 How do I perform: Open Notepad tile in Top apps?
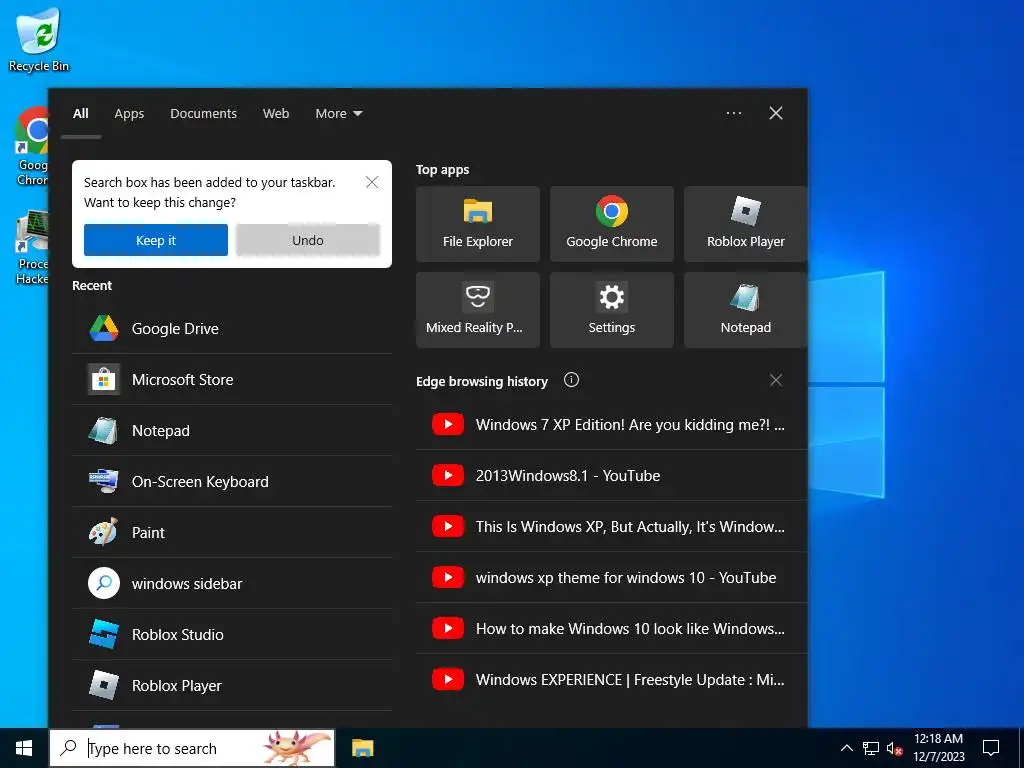745,310
